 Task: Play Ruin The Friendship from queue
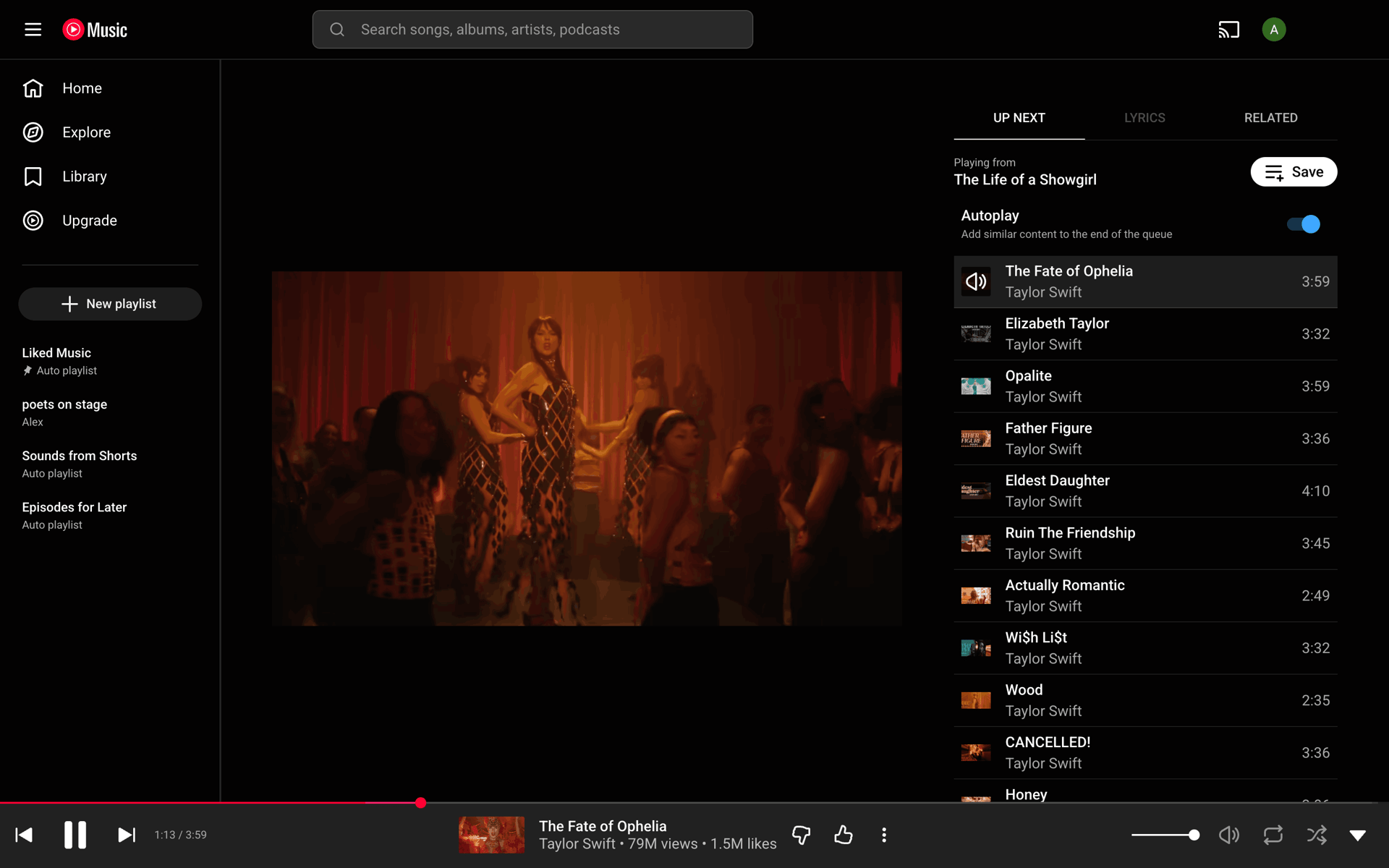tap(1145, 543)
